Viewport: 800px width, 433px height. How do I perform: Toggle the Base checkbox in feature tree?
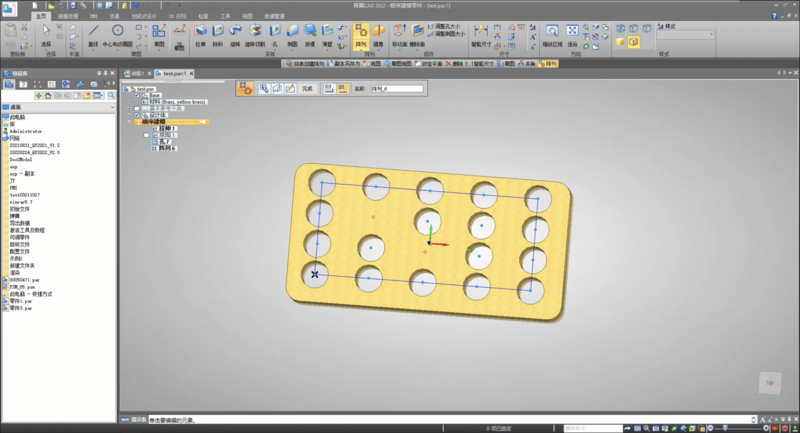coord(137,96)
